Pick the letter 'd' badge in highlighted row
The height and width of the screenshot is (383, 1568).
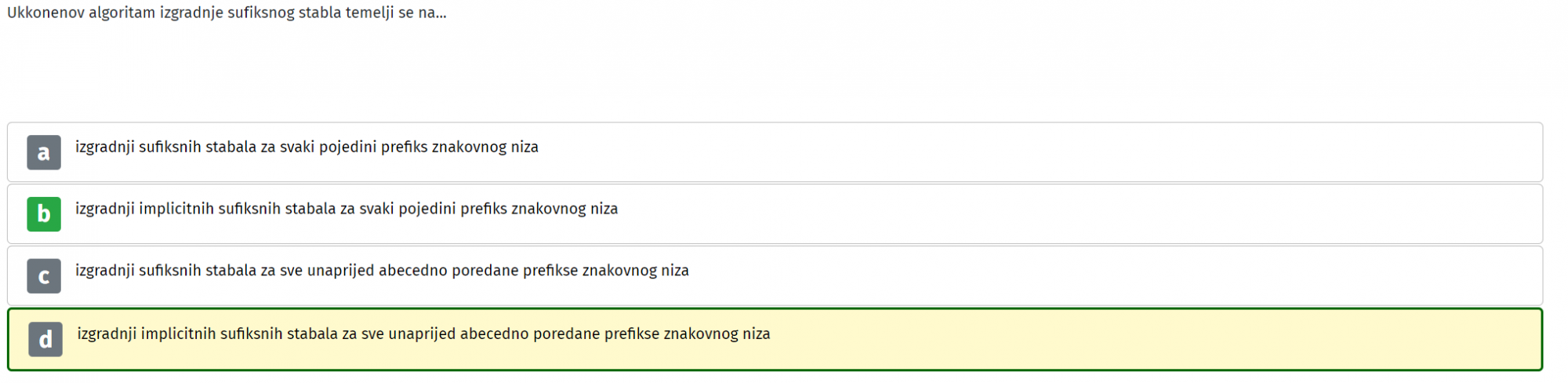coord(45,340)
